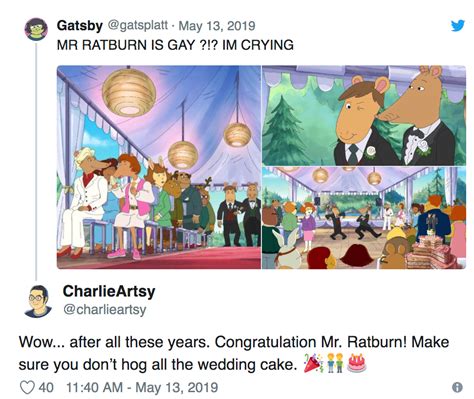Click the Twitter bird logo icon
474x399 pixels.
click(x=457, y=26)
